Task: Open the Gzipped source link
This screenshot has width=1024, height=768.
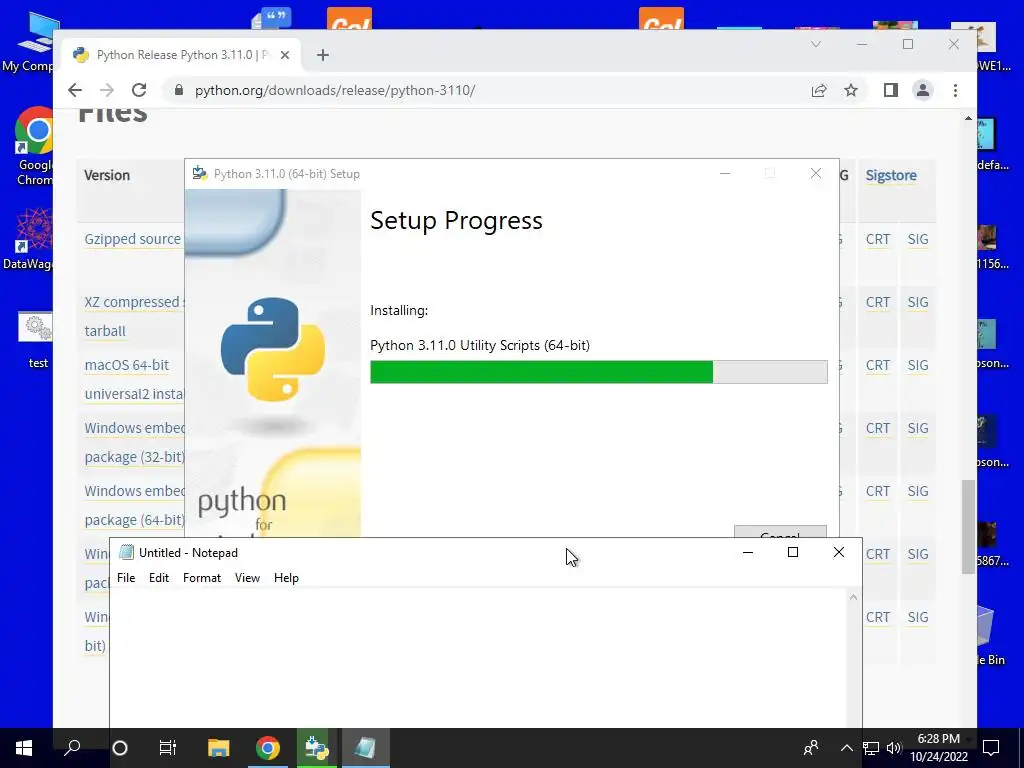Action: click(x=133, y=239)
